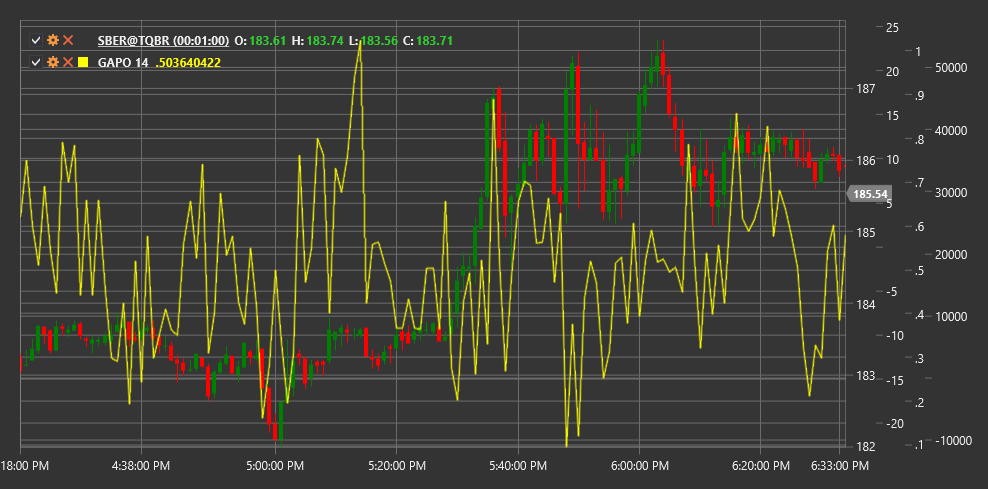Click the -20 axis label

point(893,423)
